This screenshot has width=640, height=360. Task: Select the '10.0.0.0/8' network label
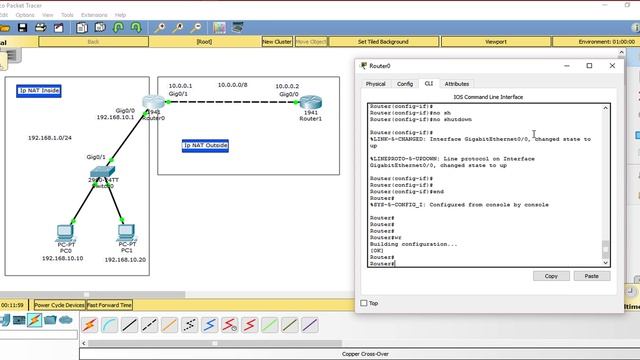point(232,85)
